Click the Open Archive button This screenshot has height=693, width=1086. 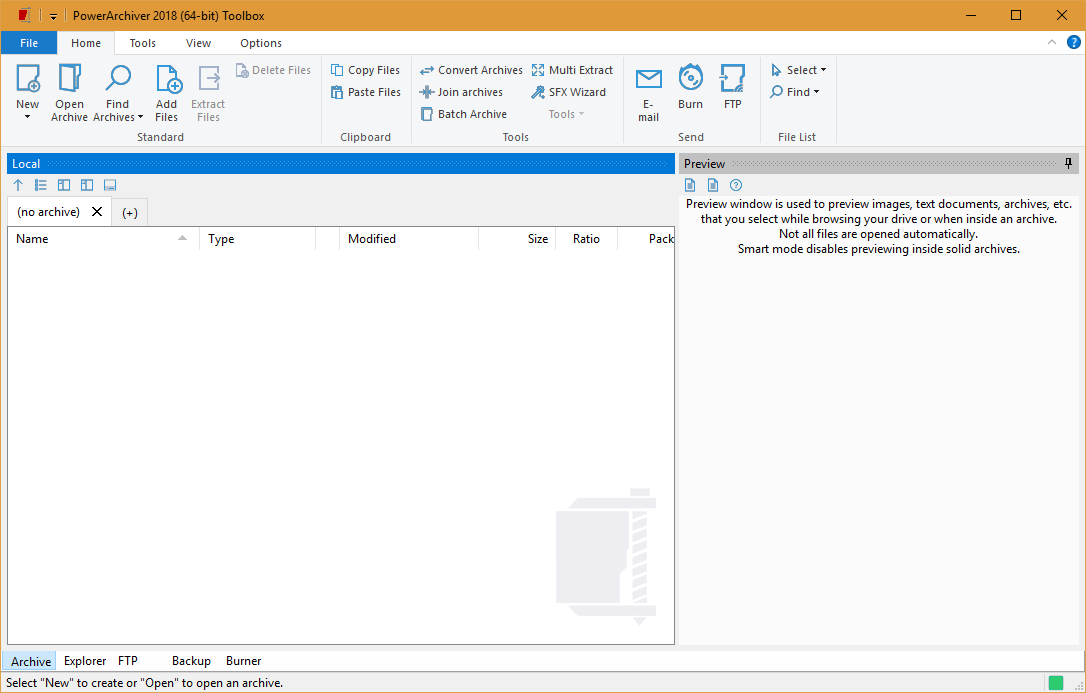click(69, 92)
